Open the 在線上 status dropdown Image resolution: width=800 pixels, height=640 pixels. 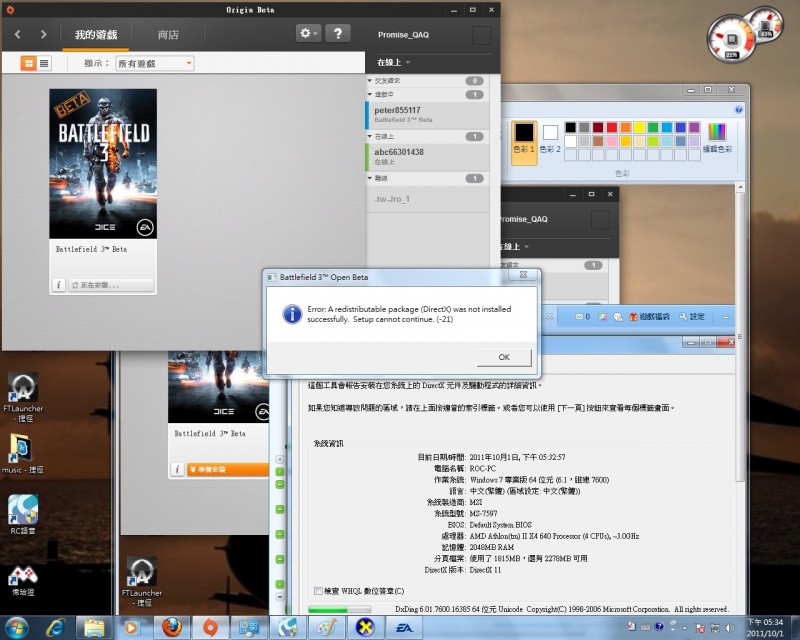coord(393,62)
